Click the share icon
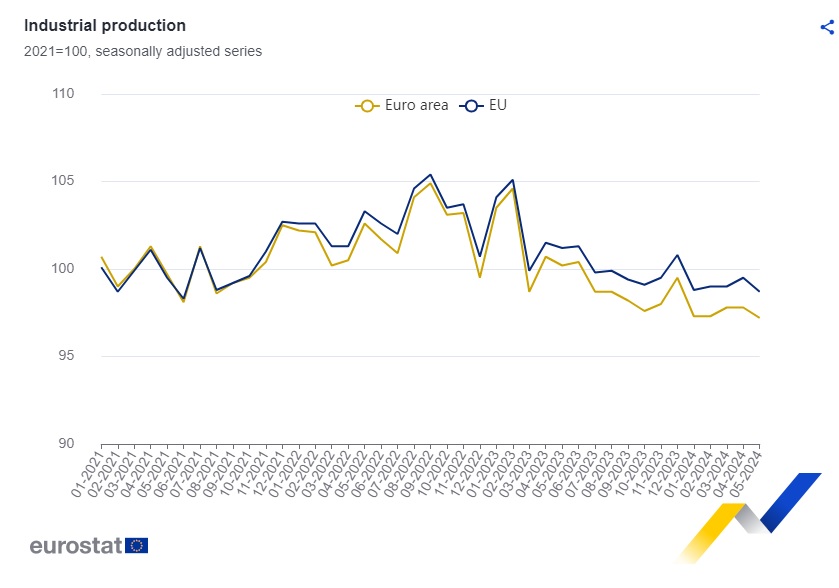Image resolution: width=839 pixels, height=588 pixels. click(x=827, y=27)
